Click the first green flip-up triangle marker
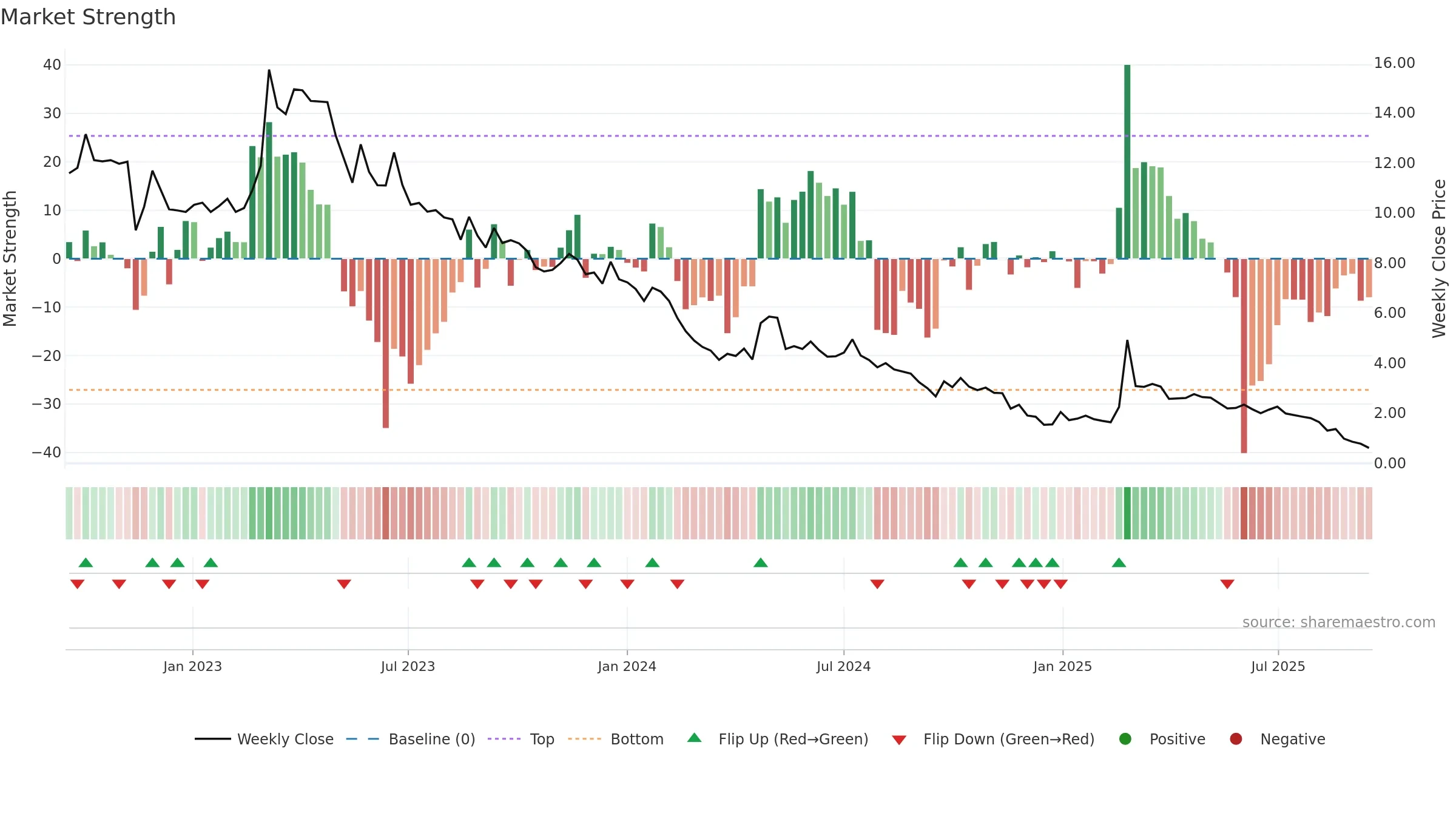 [x=86, y=562]
